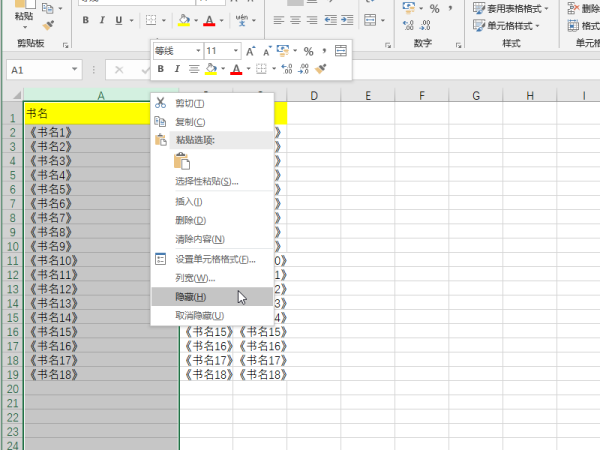Viewport: 600px width, 450px height.
Task: Click 套用表格格式 in the ribbon
Action: pos(511,7)
